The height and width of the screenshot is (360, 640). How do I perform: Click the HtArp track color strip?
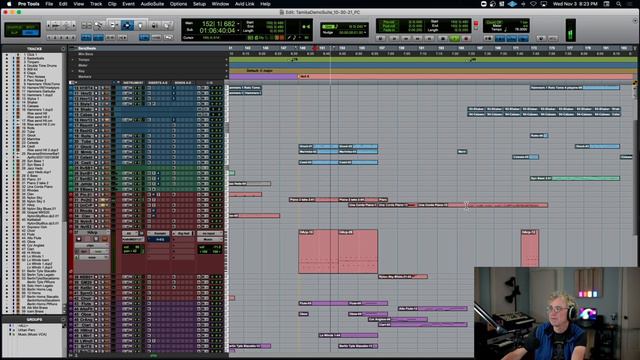tap(70, 251)
